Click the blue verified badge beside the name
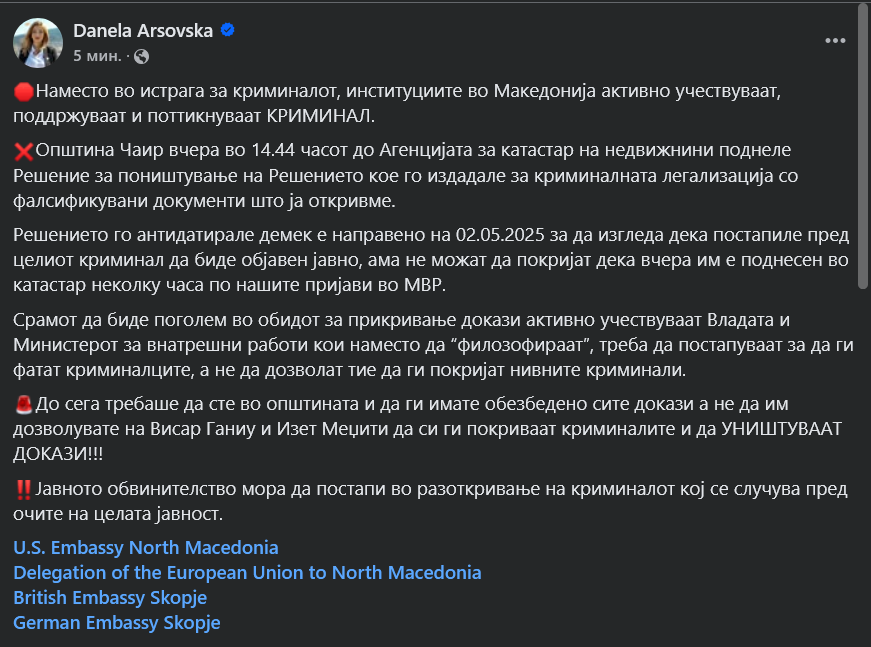 coord(228,30)
